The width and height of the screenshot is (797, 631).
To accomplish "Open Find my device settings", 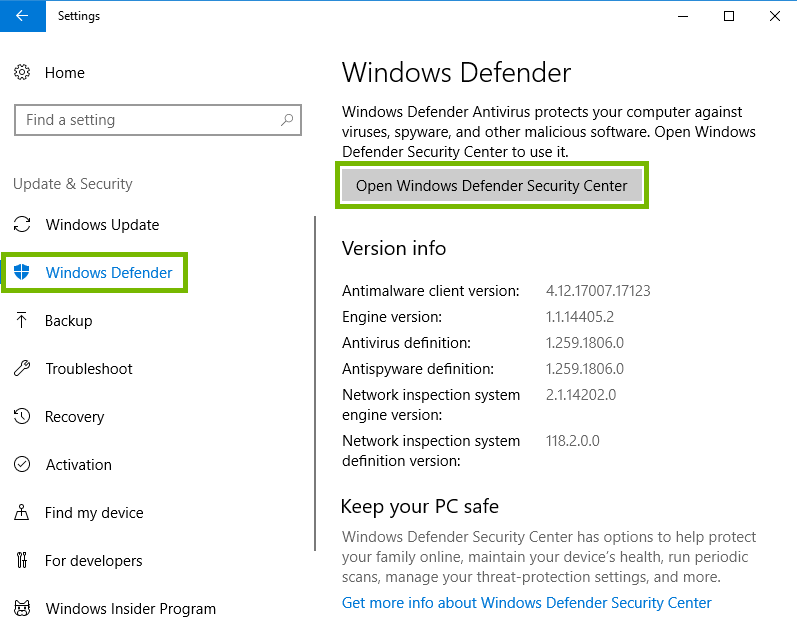I will pos(94,513).
